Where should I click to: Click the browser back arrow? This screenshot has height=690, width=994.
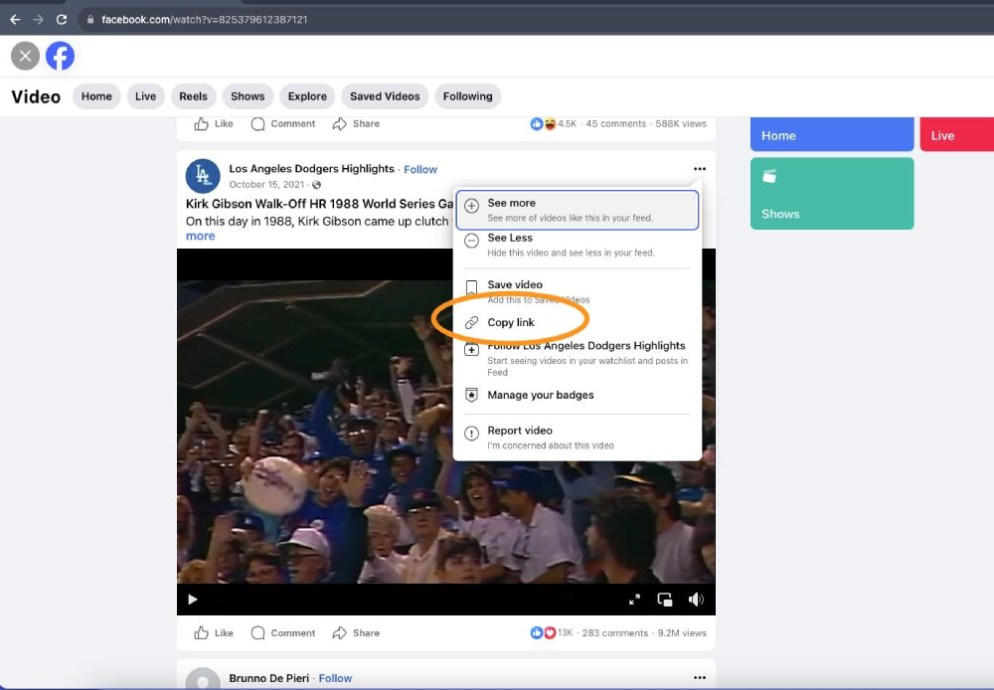coord(13,19)
